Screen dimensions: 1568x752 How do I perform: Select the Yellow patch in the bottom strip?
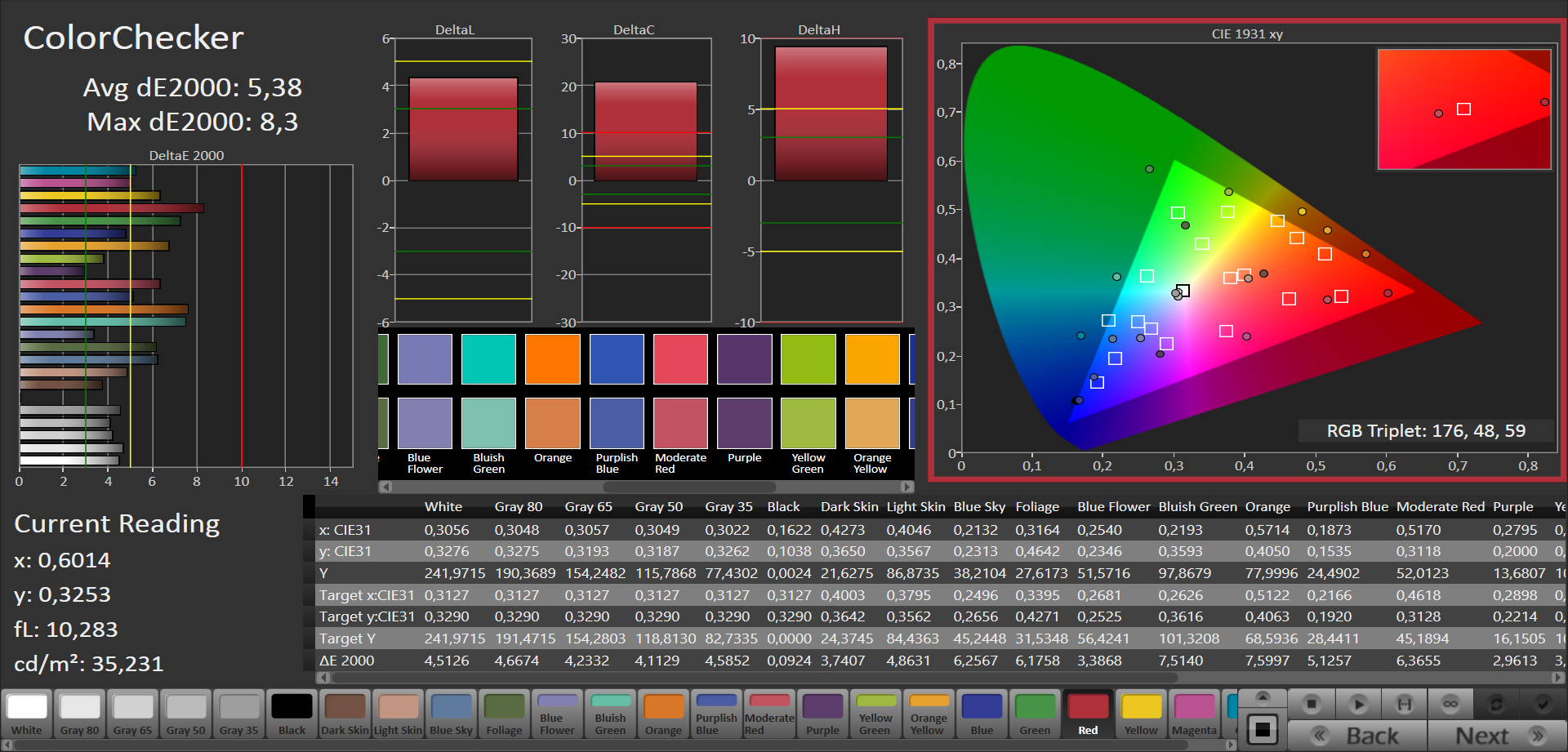pos(1141,714)
